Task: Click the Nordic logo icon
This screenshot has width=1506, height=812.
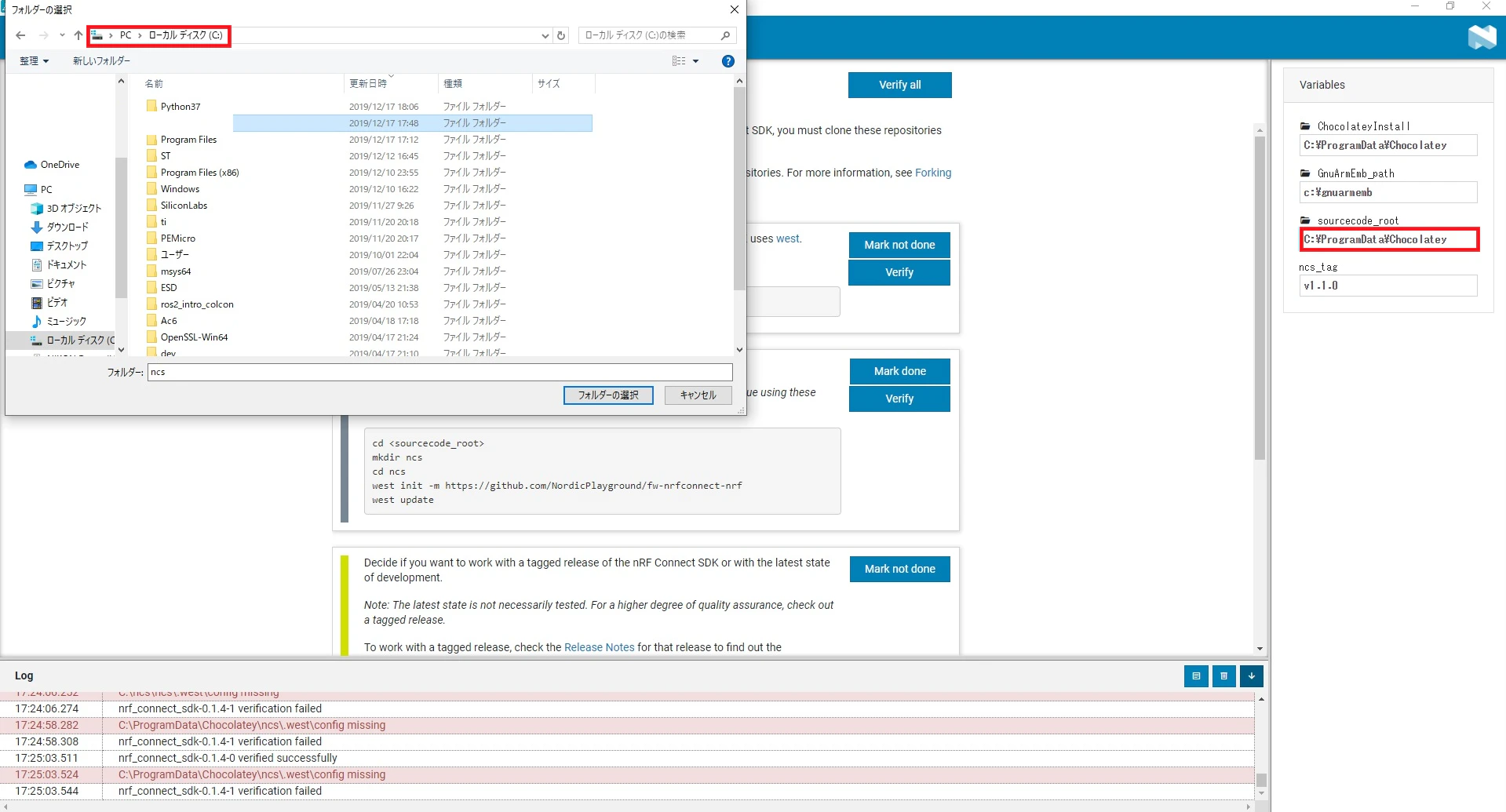Action: pyautogui.click(x=1482, y=37)
